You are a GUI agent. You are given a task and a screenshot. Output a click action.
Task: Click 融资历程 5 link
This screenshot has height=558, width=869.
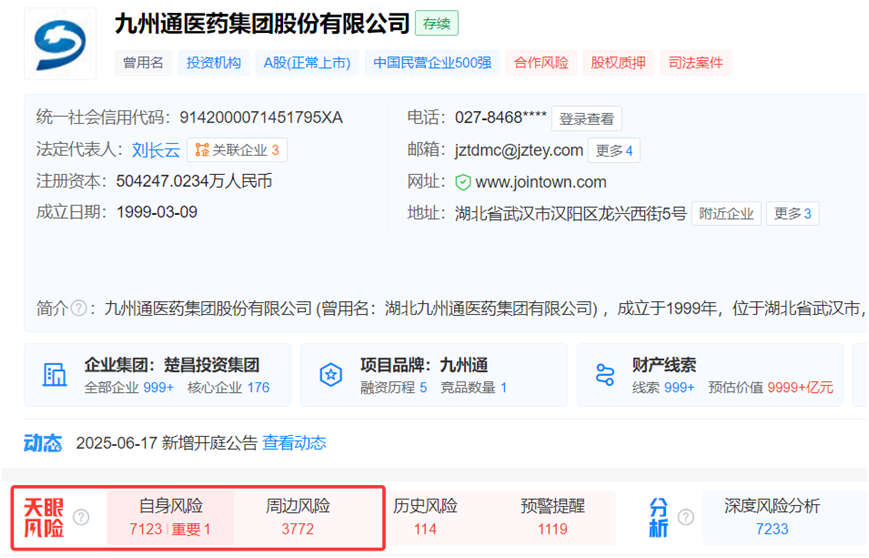[x=393, y=387]
